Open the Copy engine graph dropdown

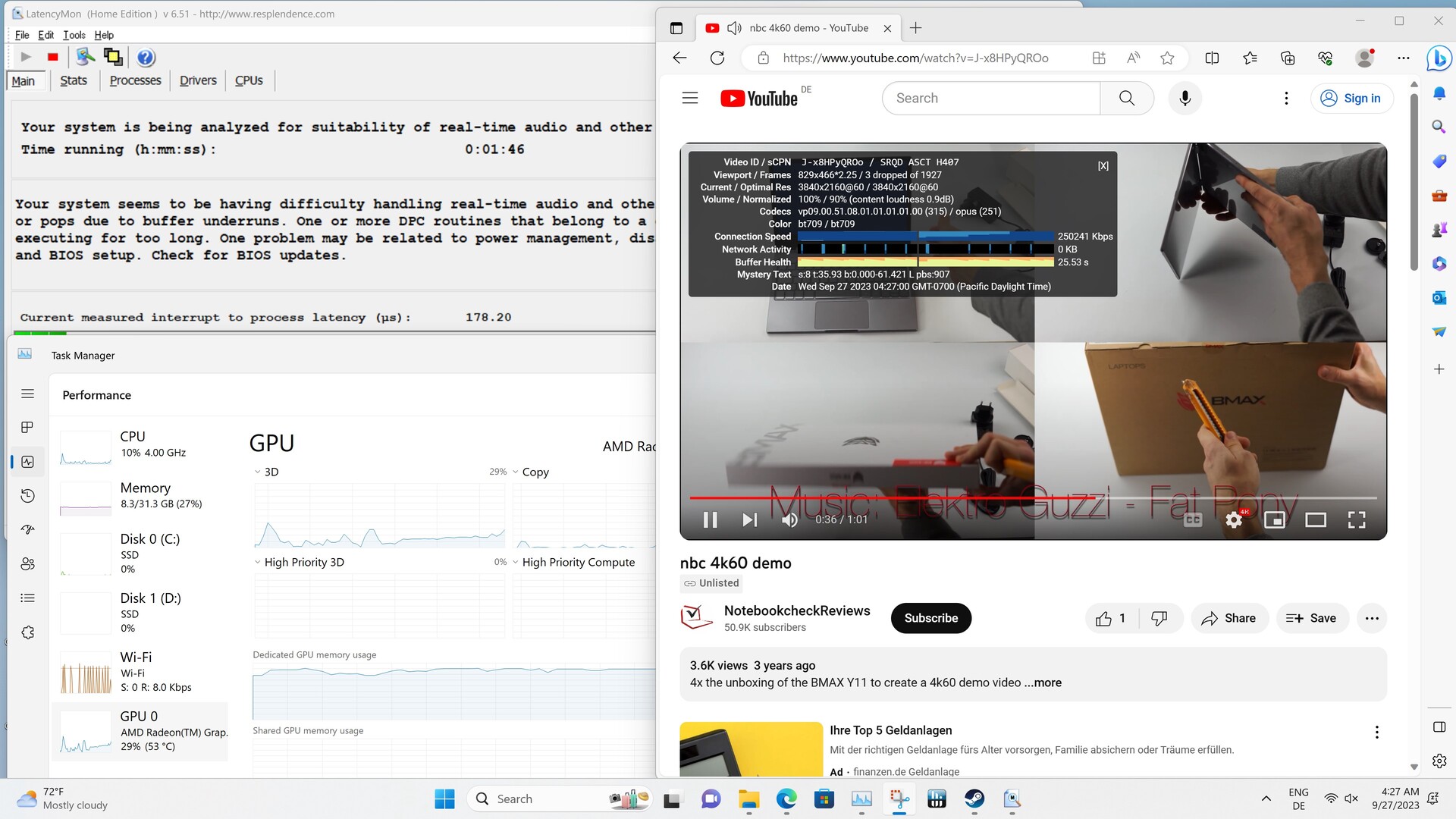[516, 472]
